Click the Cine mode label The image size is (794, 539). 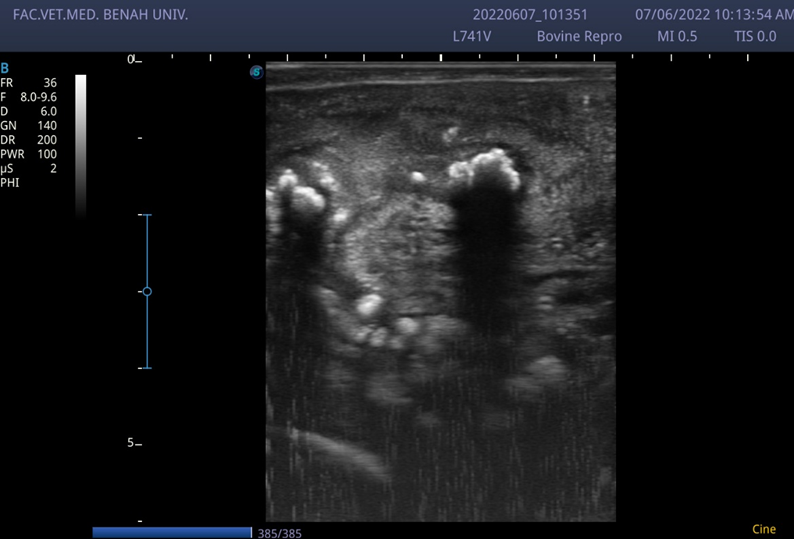[764, 529]
